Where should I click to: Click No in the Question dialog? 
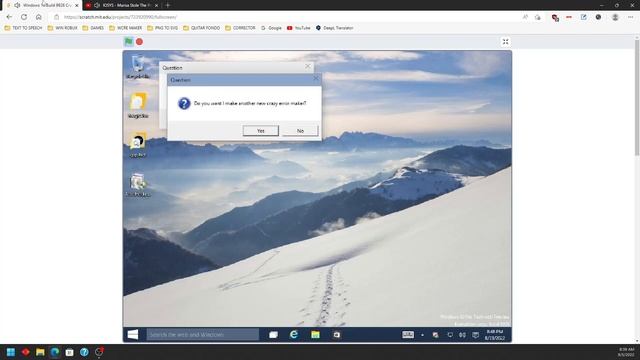click(300, 131)
